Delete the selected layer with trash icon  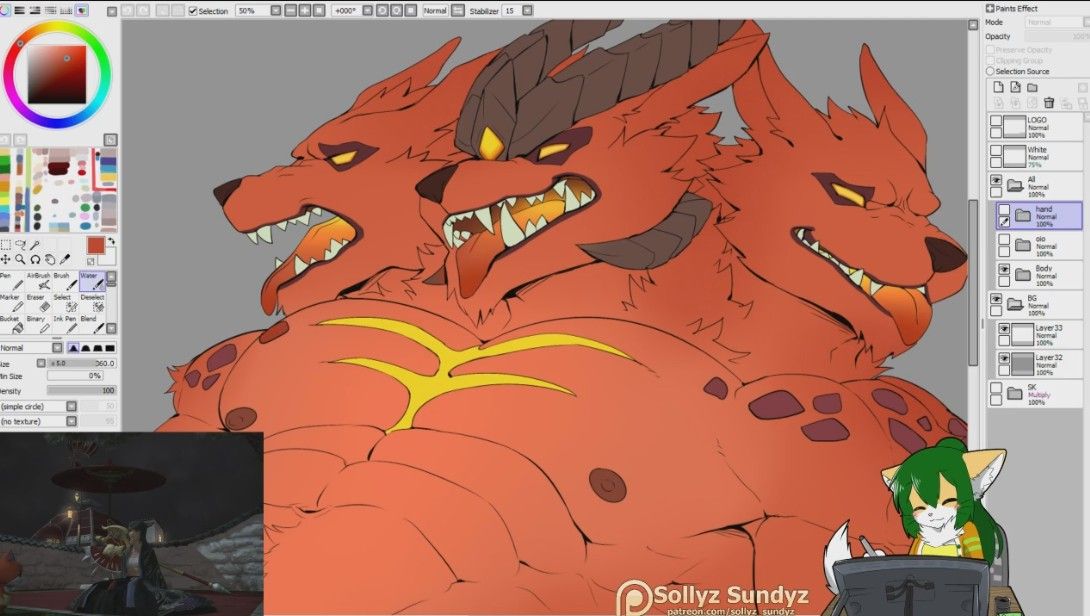pos(1049,103)
